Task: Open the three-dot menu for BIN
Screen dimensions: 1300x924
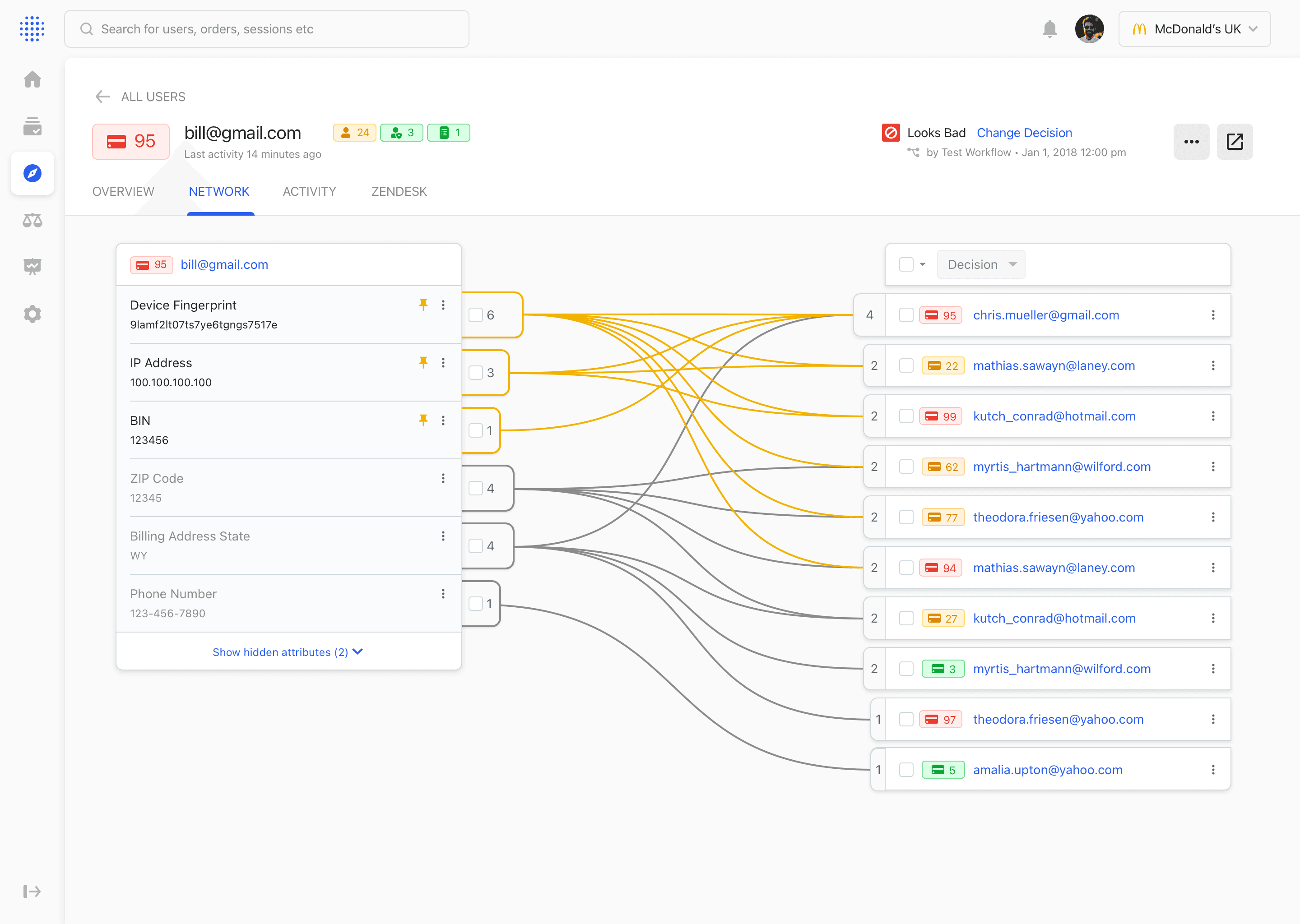Action: [x=443, y=420]
